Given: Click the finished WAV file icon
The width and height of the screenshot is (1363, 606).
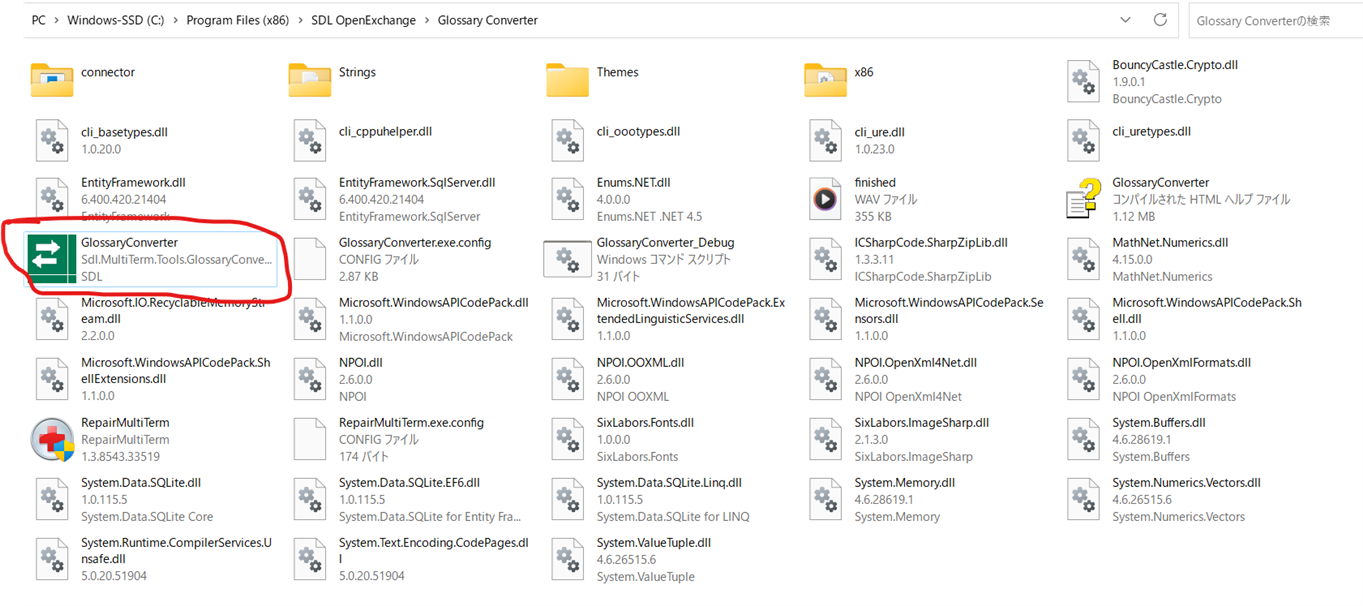Looking at the screenshot, I should (x=826, y=200).
